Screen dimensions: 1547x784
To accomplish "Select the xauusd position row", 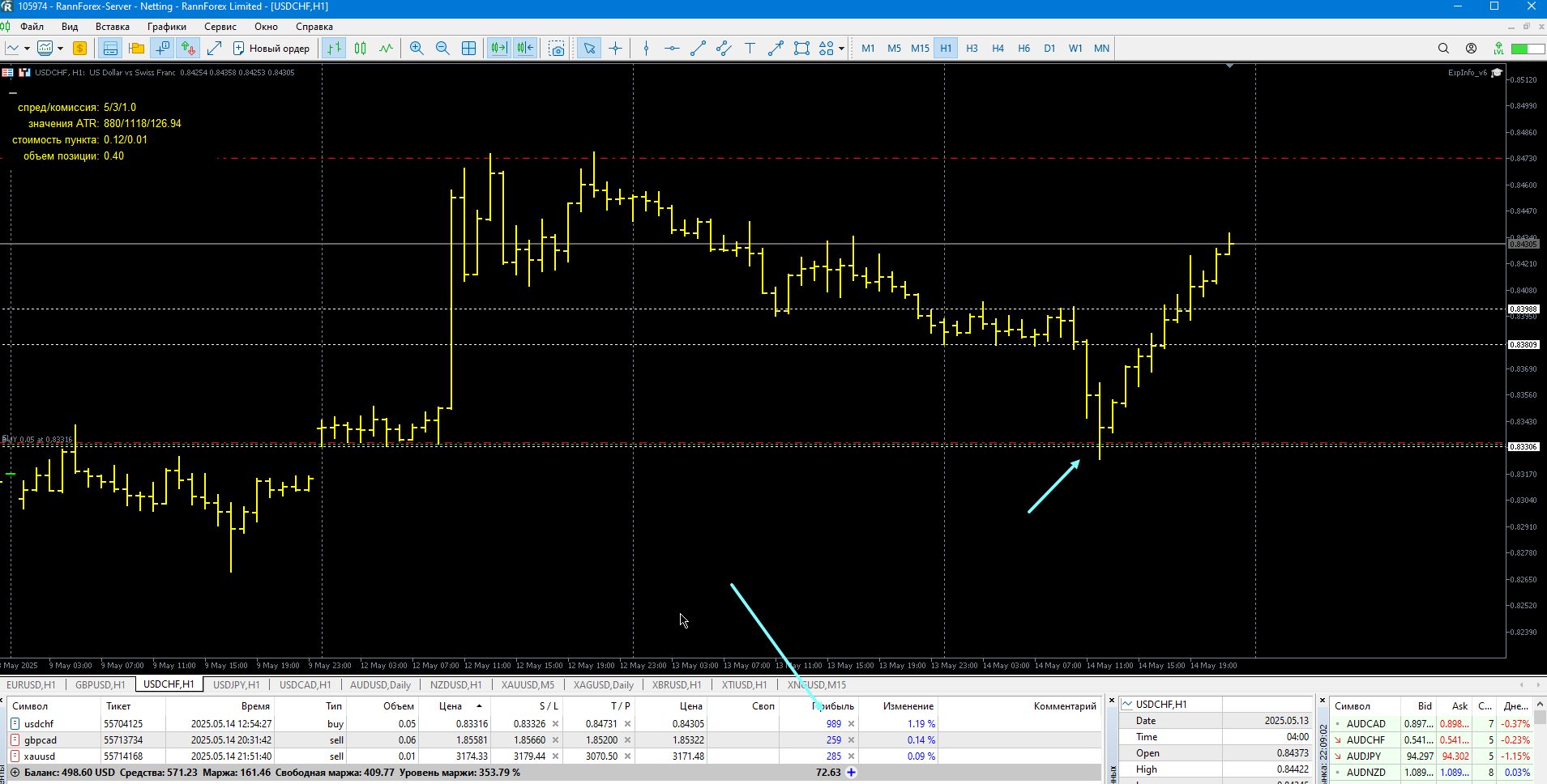I will pyautogui.click(x=552, y=756).
